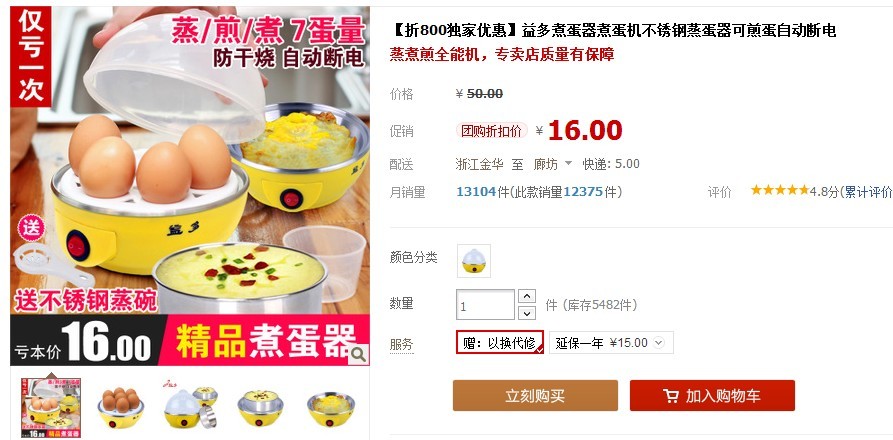This screenshot has height=440, width=893.
Task: Select the 赠:以换代修 service option
Action: tap(499, 343)
